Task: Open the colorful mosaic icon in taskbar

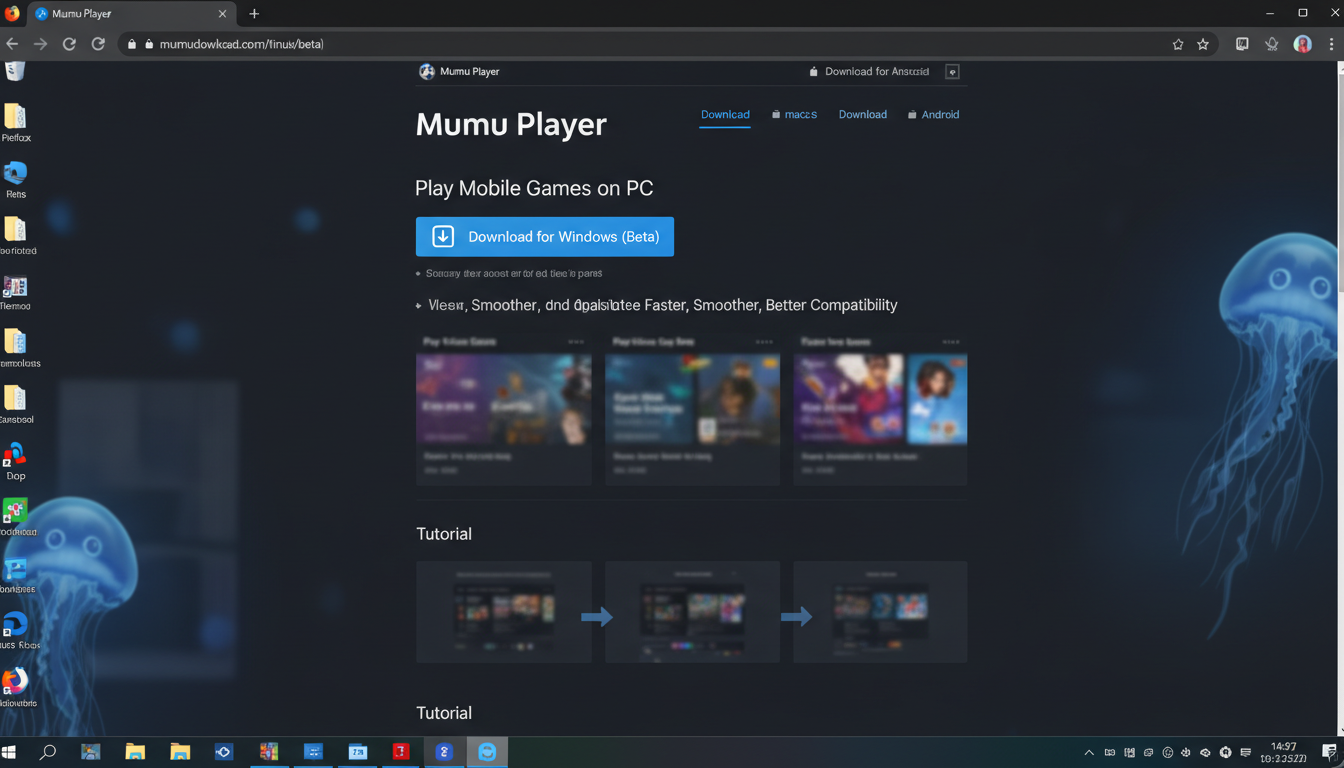Action: (269, 753)
